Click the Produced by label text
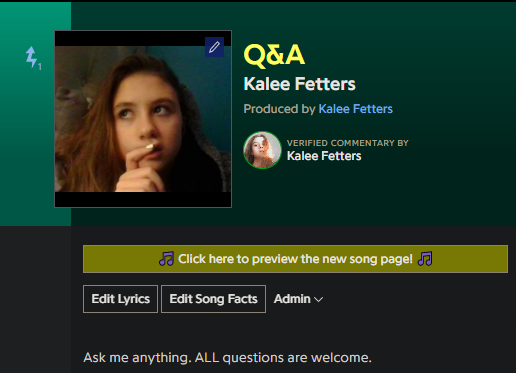Viewport: 516px width, 373px height. (279, 109)
